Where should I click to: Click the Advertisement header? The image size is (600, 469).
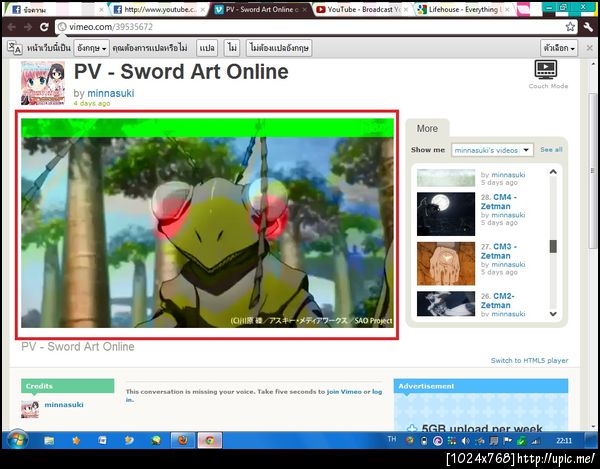[x=481, y=386]
